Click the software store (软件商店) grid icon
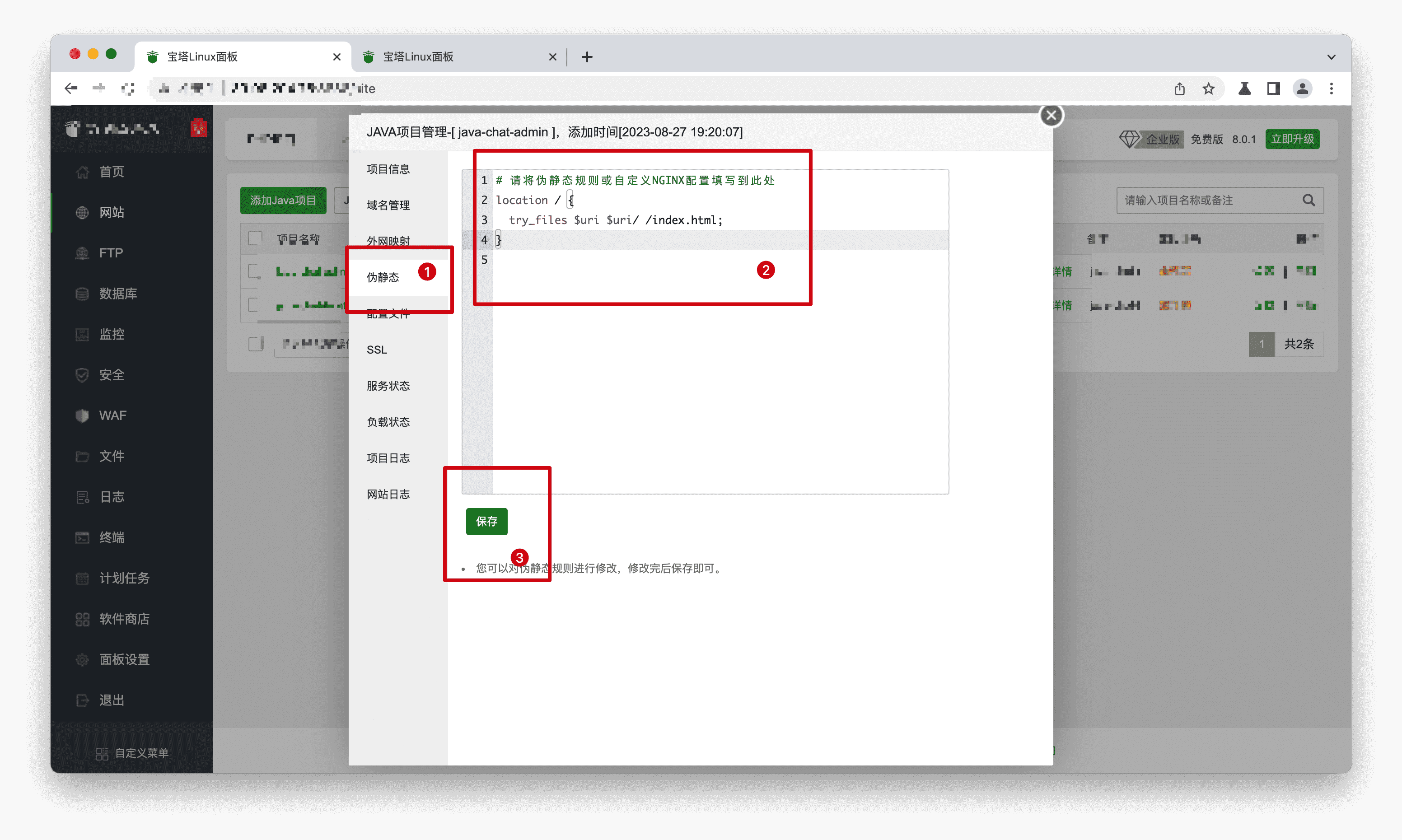 pyautogui.click(x=83, y=619)
